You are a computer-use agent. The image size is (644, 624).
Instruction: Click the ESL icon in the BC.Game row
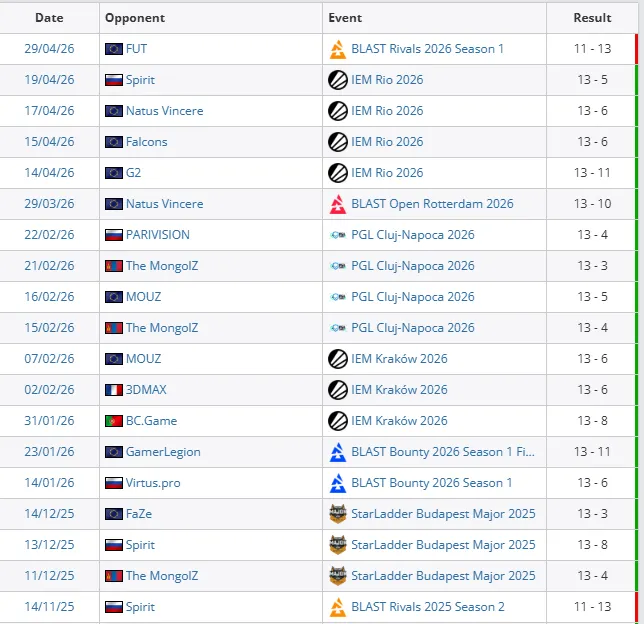[338, 421]
